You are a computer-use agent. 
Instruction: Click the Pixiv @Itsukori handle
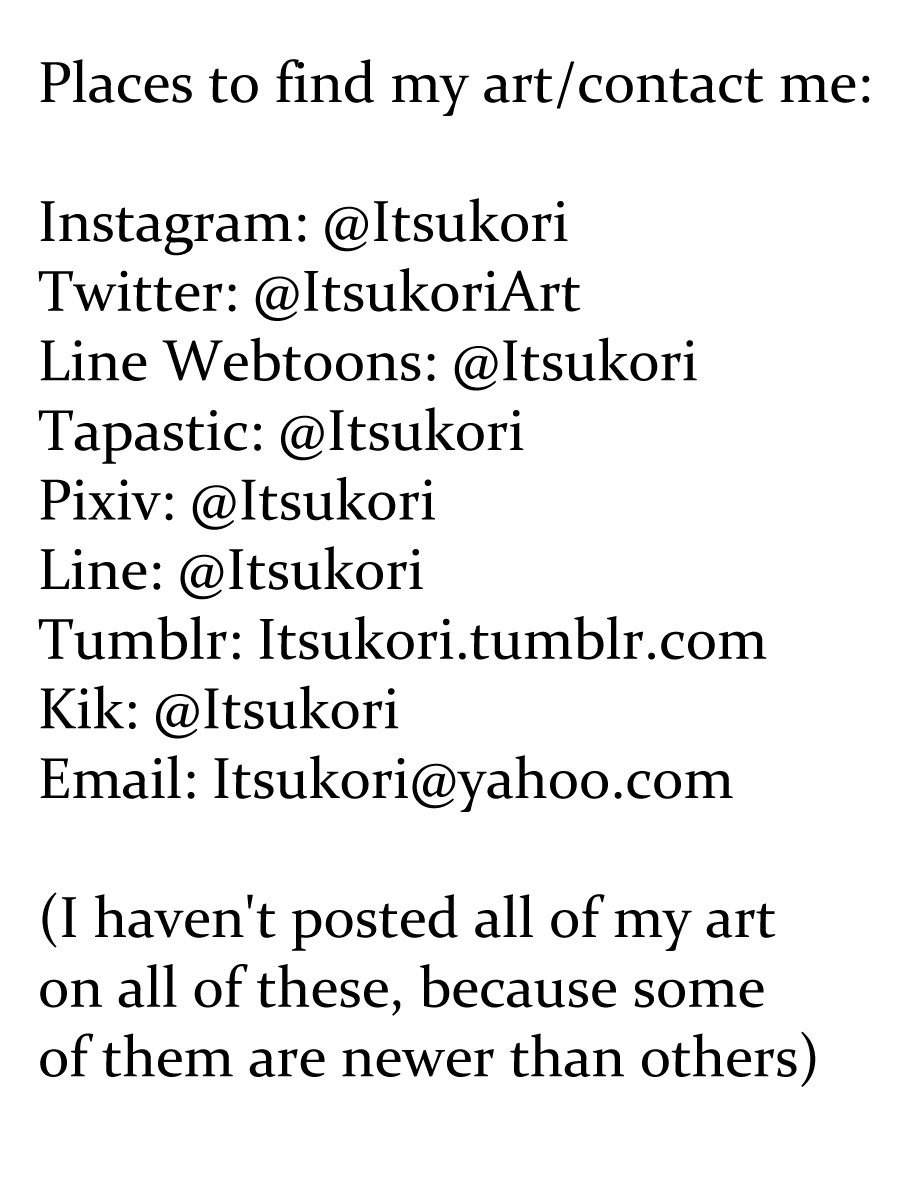[312, 501]
